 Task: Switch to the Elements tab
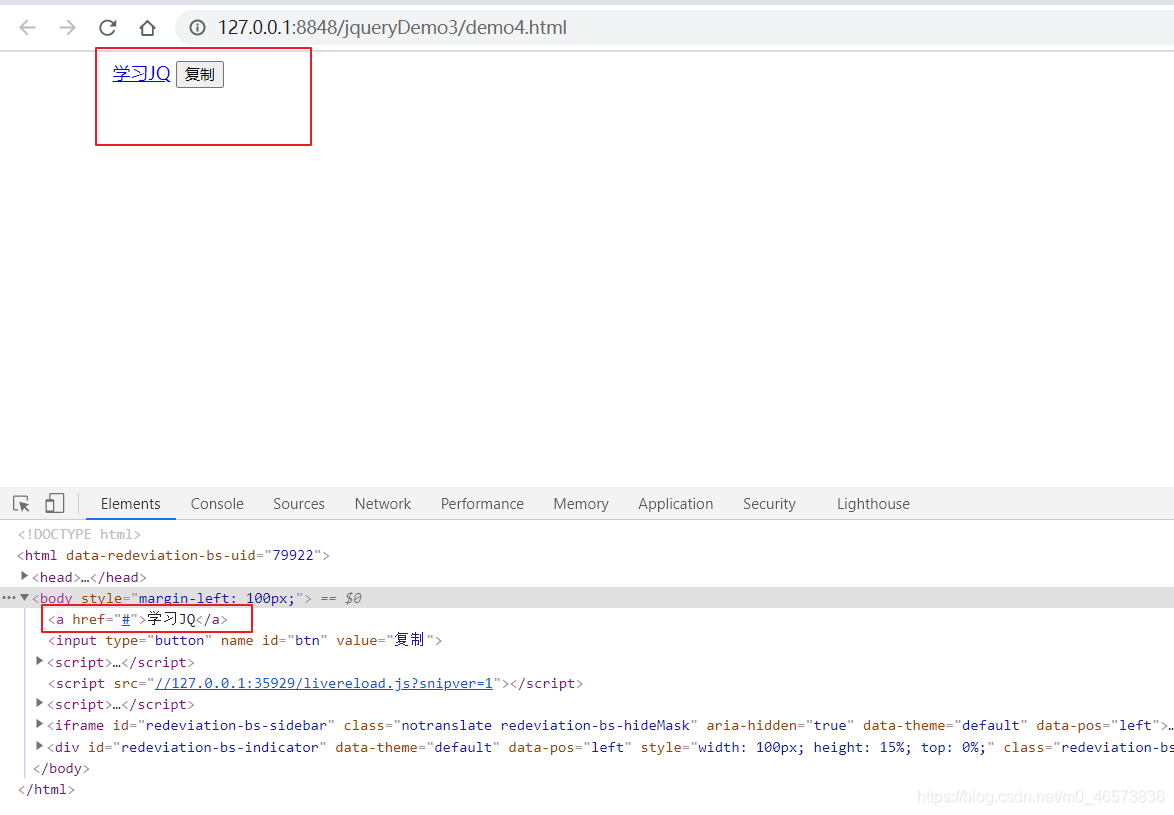point(130,504)
